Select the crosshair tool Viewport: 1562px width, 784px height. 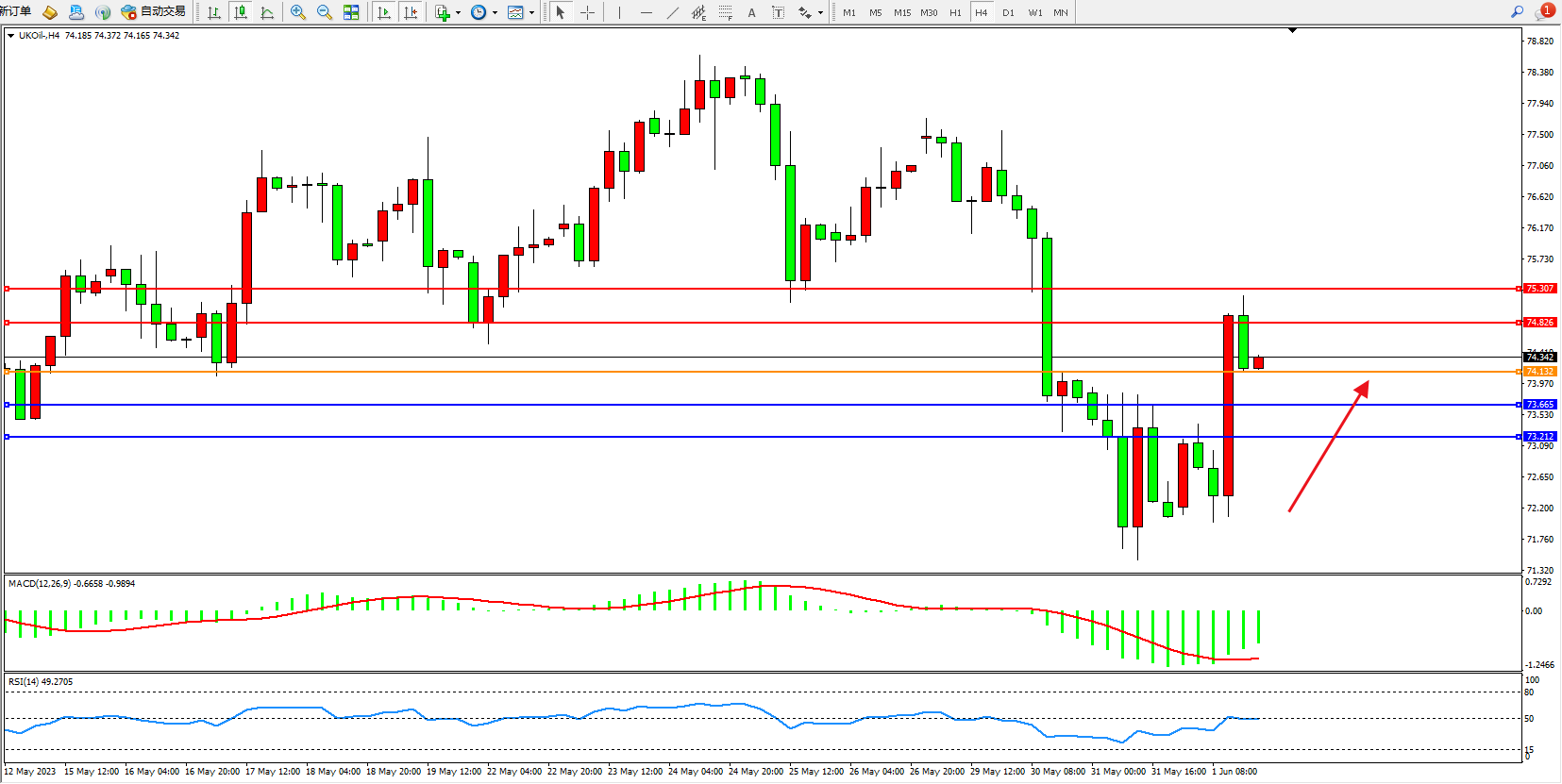click(x=587, y=12)
